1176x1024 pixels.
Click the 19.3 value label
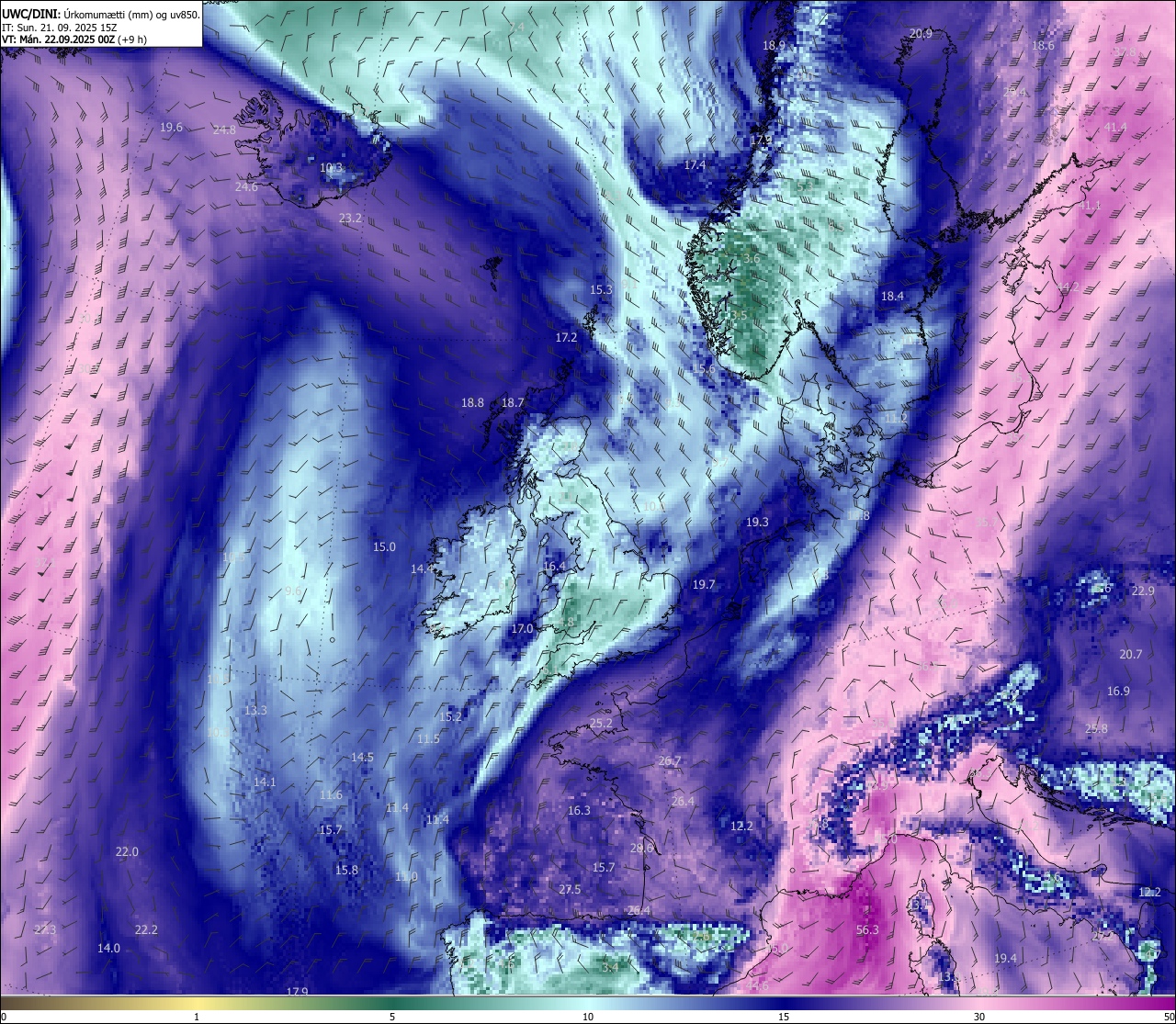[x=757, y=522]
